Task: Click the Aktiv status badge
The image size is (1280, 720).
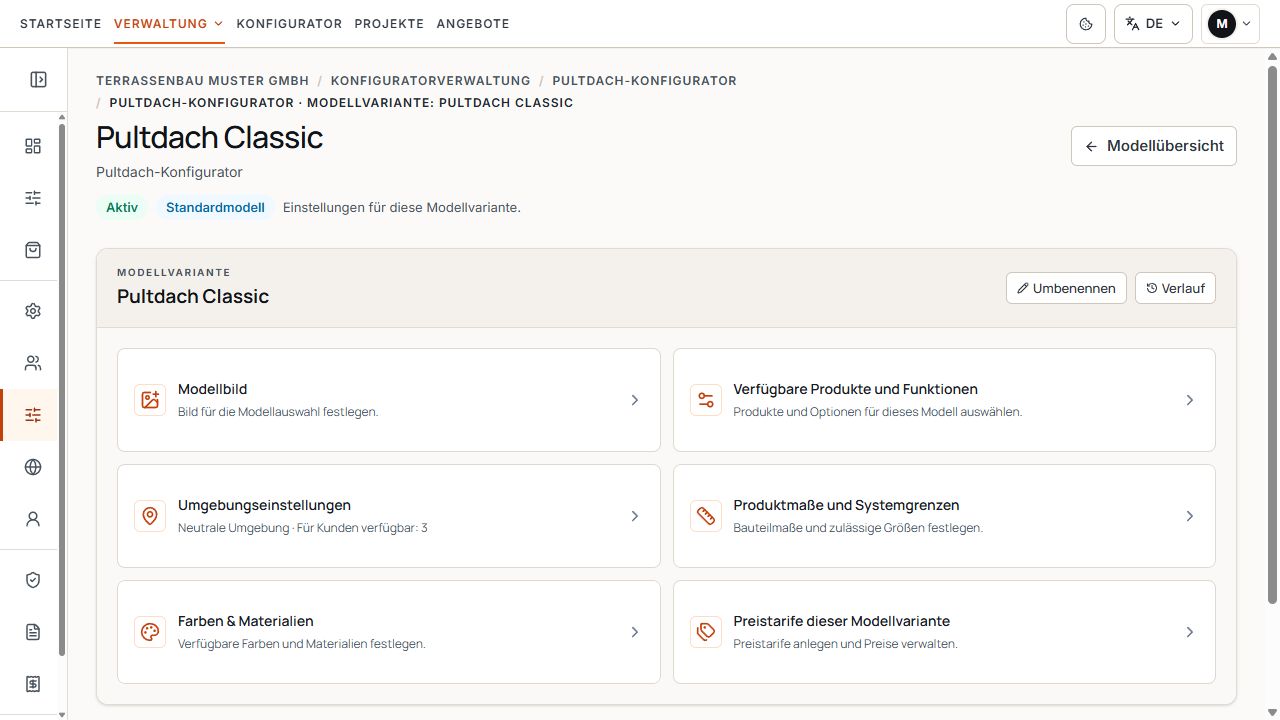Action: (122, 208)
